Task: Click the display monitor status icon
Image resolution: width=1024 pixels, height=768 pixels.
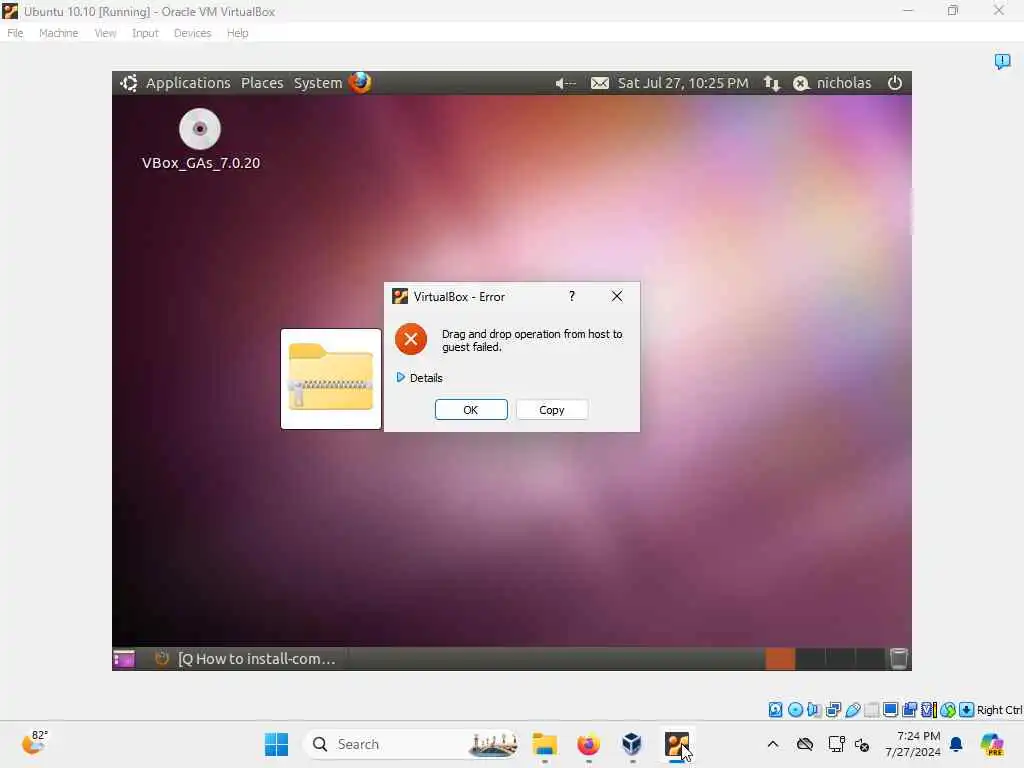Action: 890,709
